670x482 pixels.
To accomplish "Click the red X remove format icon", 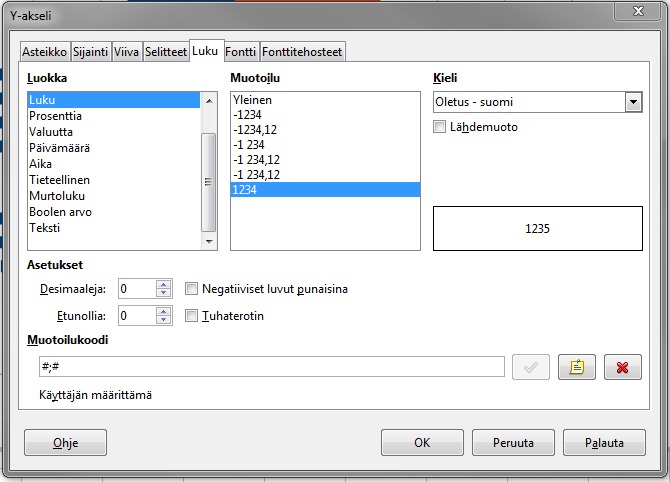I will tap(622, 367).
